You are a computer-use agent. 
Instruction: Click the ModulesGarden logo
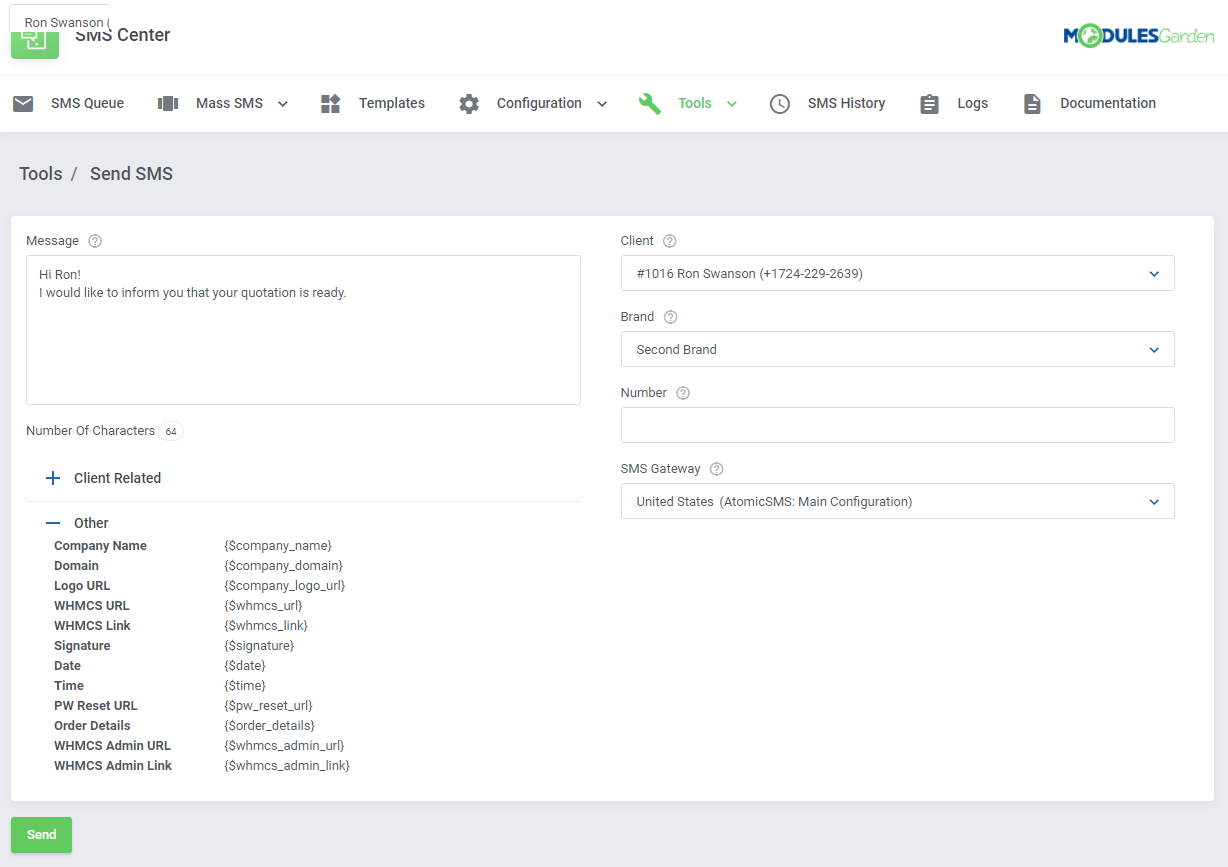(1139, 35)
